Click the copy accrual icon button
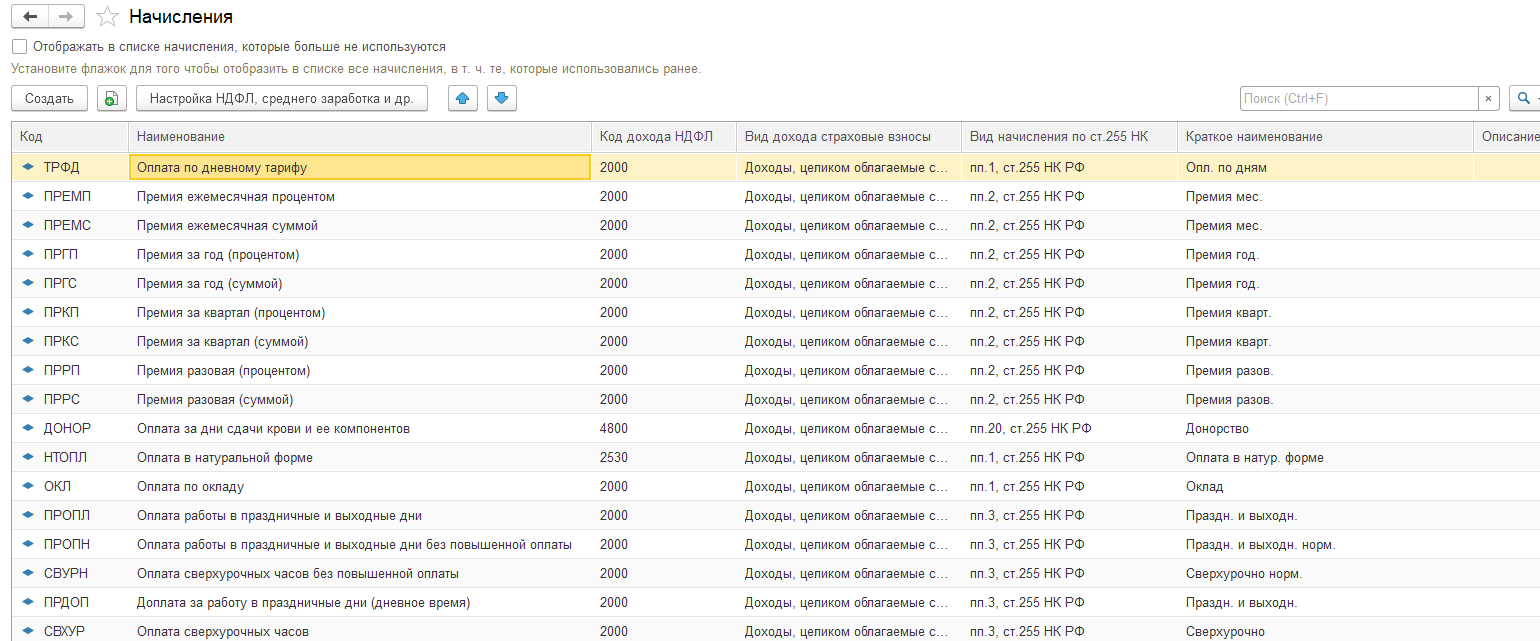This screenshot has width=1540, height=641. 111,98
